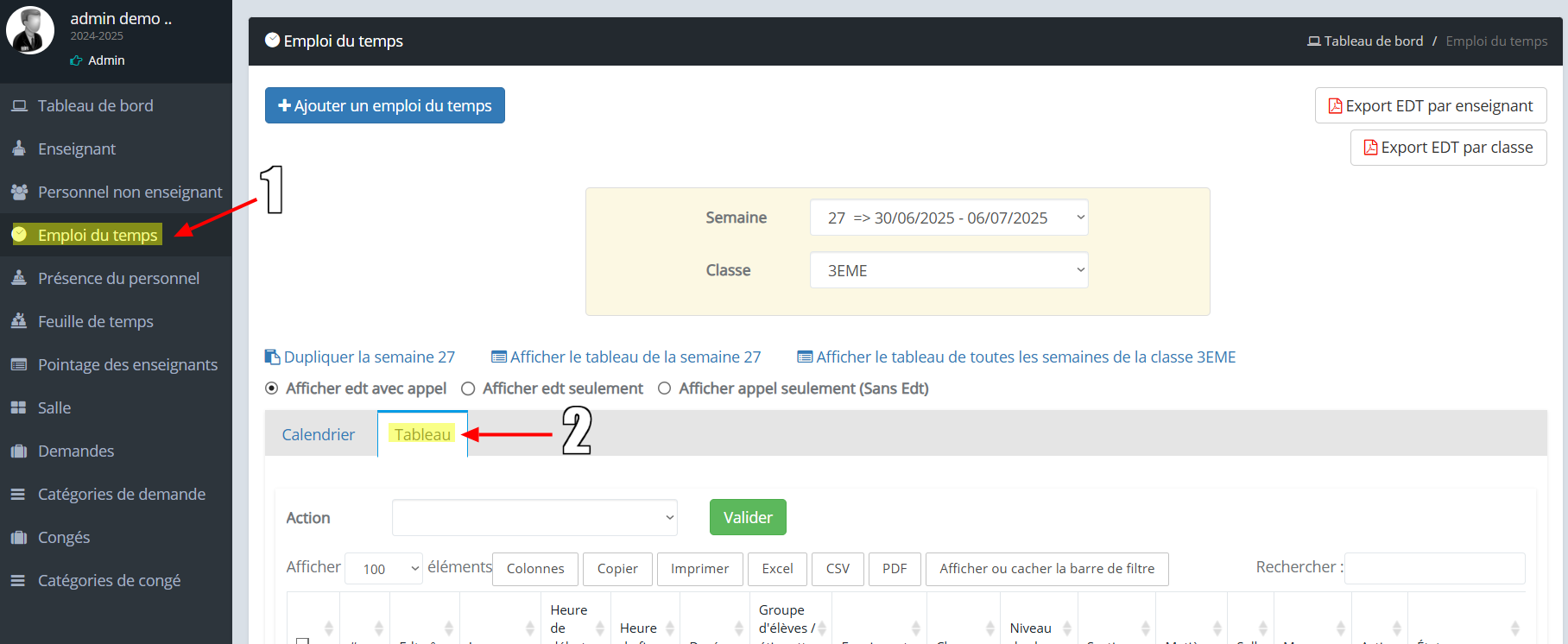Open the Afficher 100 éléments dropdown

click(x=383, y=569)
